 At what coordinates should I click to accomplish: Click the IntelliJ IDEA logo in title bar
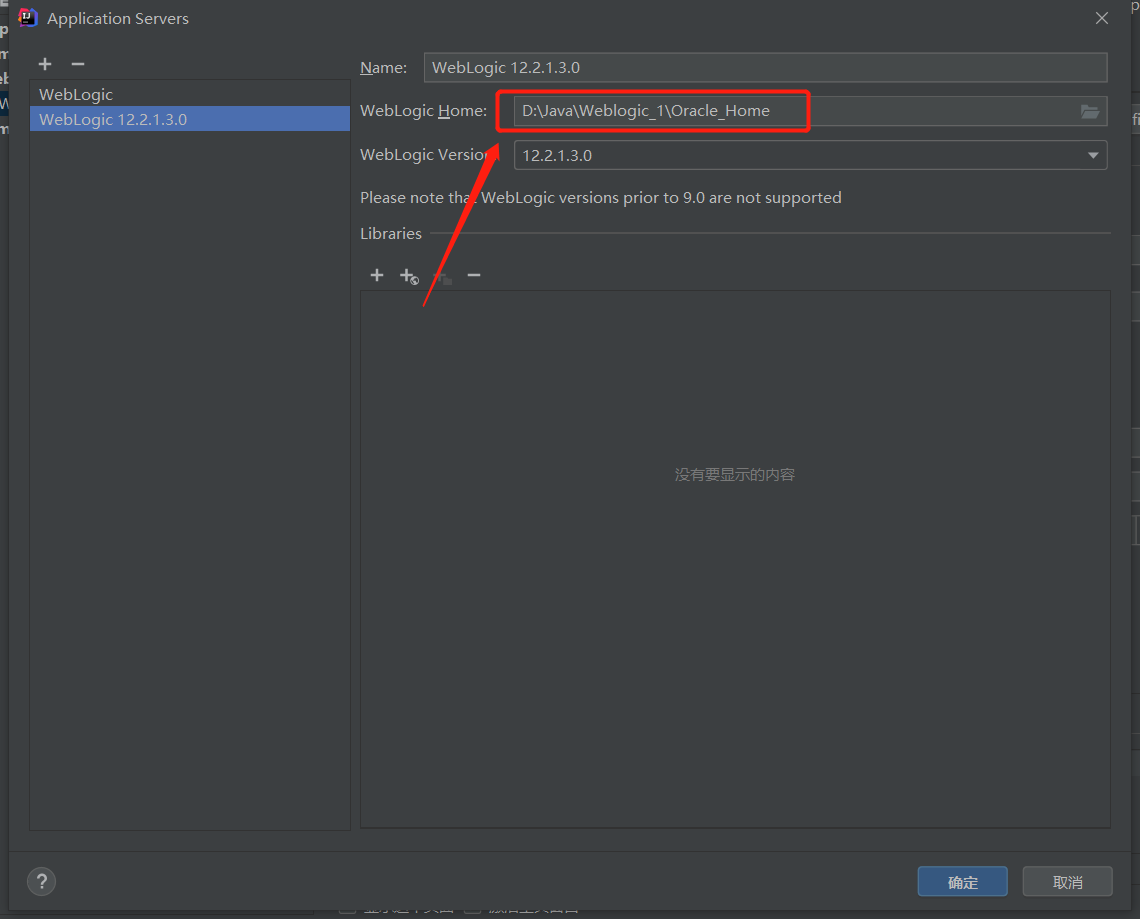click(x=28, y=17)
